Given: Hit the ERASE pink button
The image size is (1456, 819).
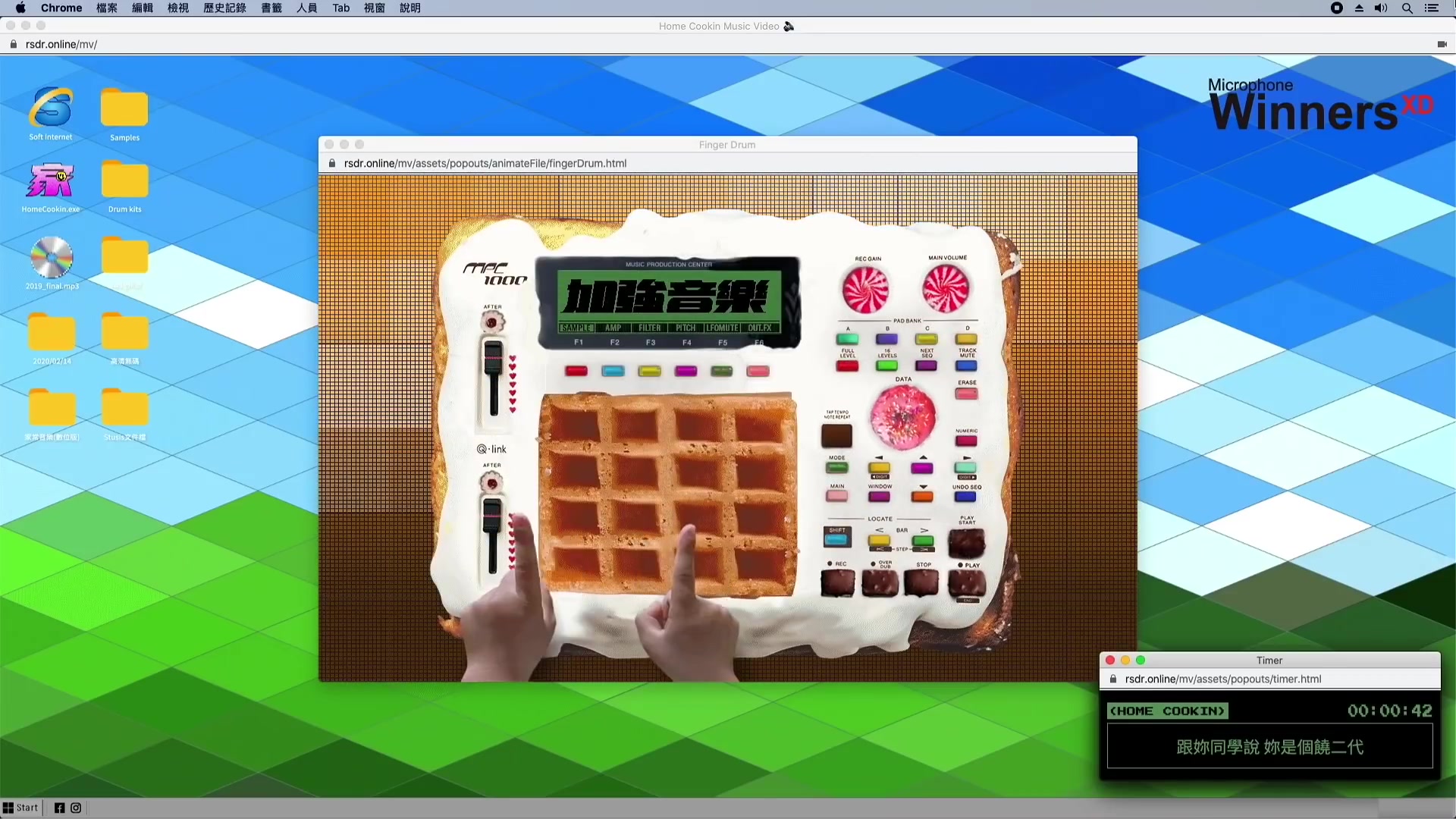Looking at the screenshot, I should pos(966,394).
